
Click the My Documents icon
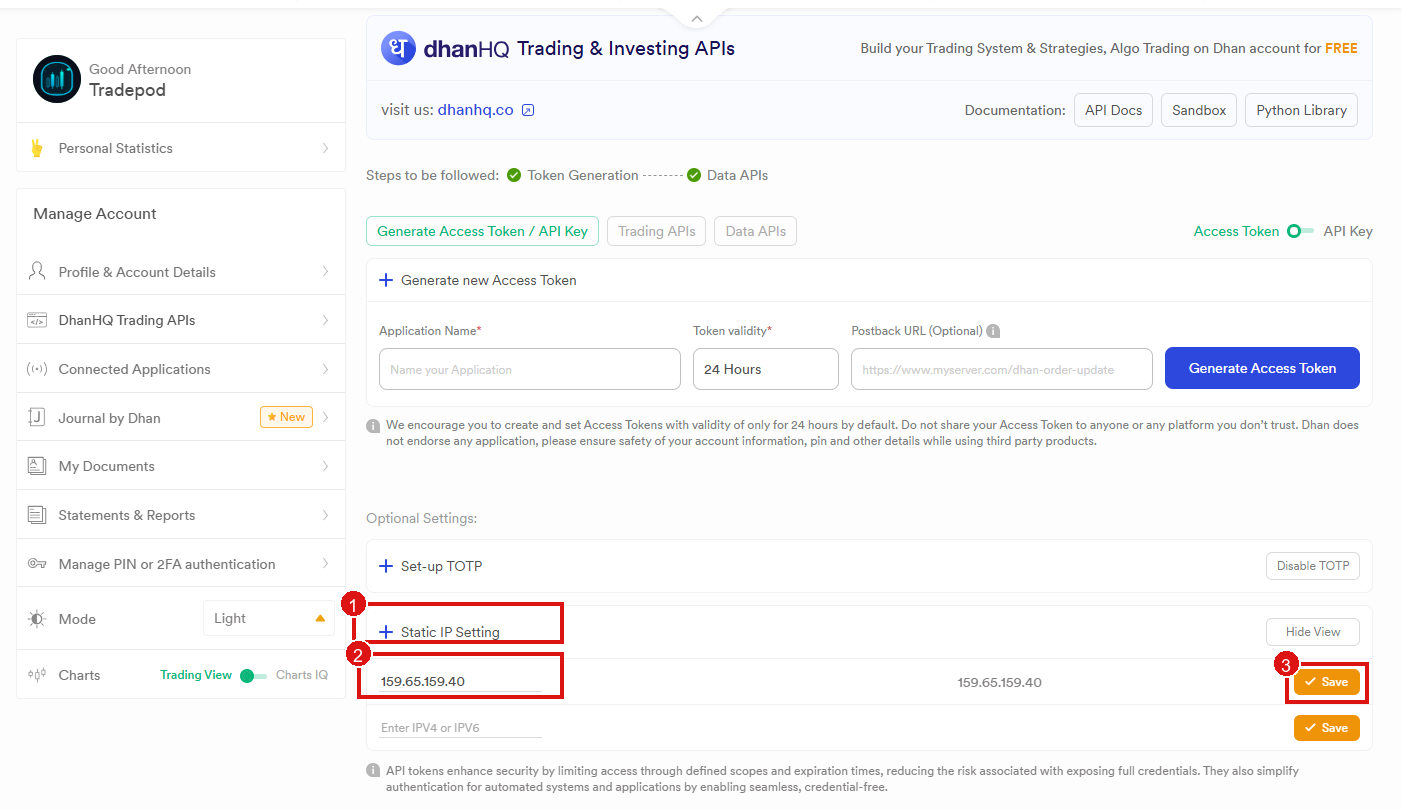click(x=37, y=466)
